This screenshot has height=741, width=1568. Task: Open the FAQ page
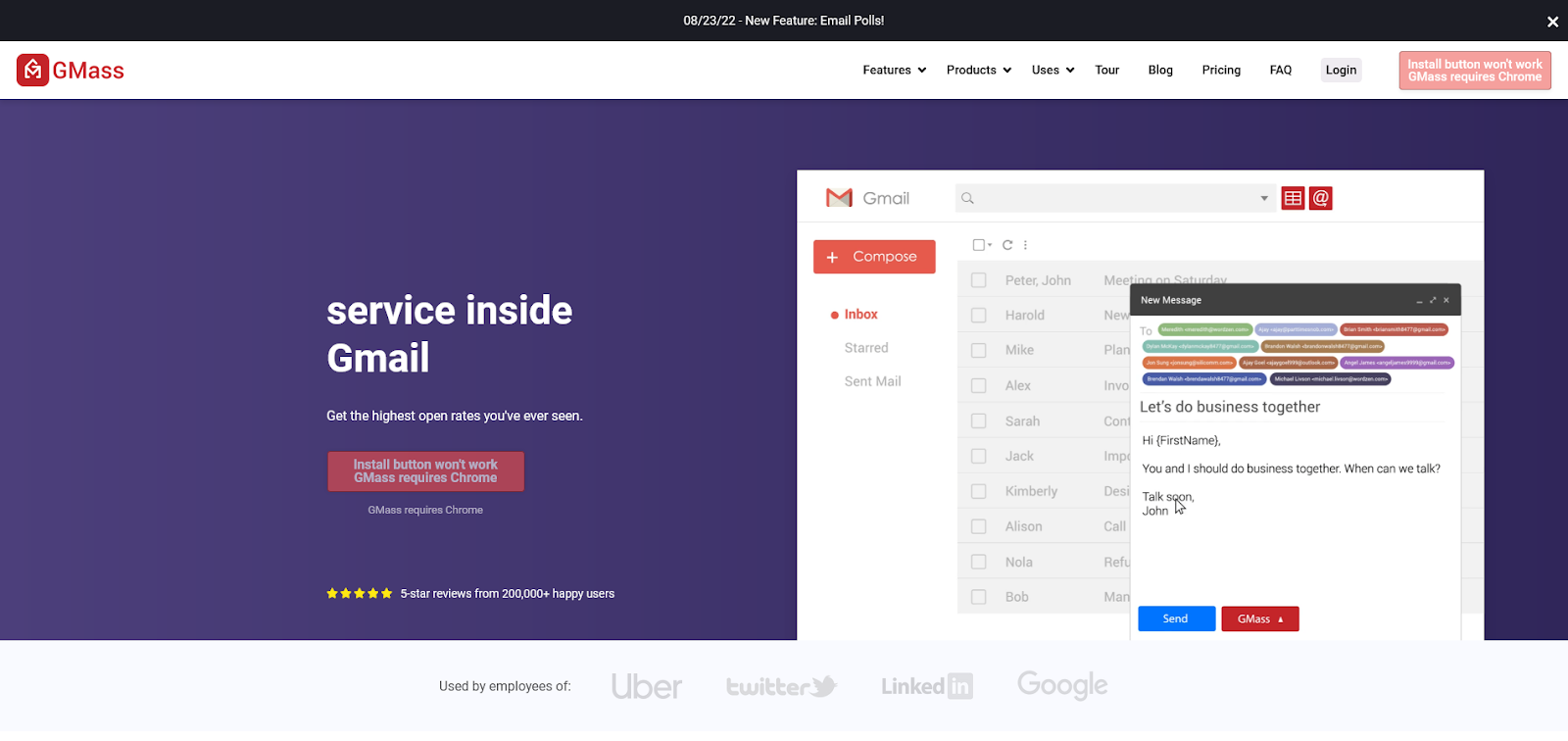pos(1281,71)
